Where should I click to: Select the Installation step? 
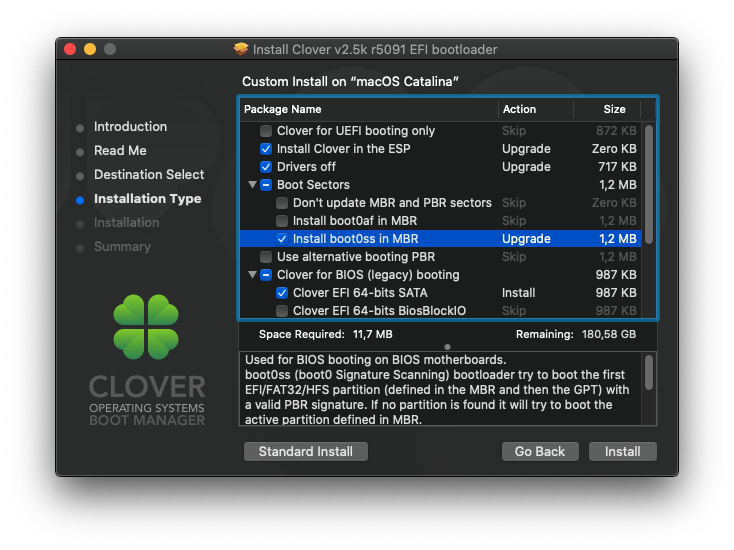tap(126, 222)
